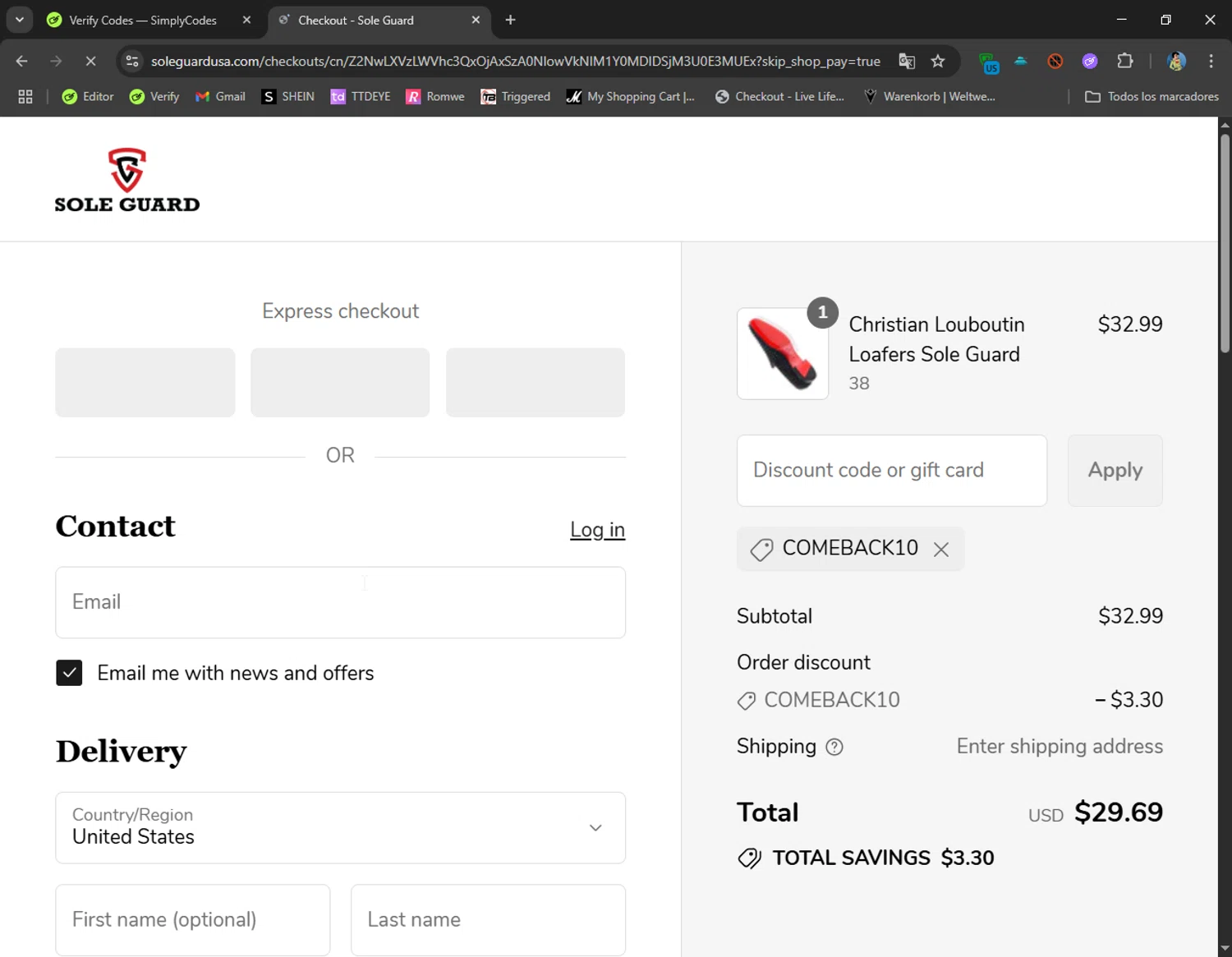The height and width of the screenshot is (957, 1232).
Task: Stop loading the page
Action: point(90,61)
